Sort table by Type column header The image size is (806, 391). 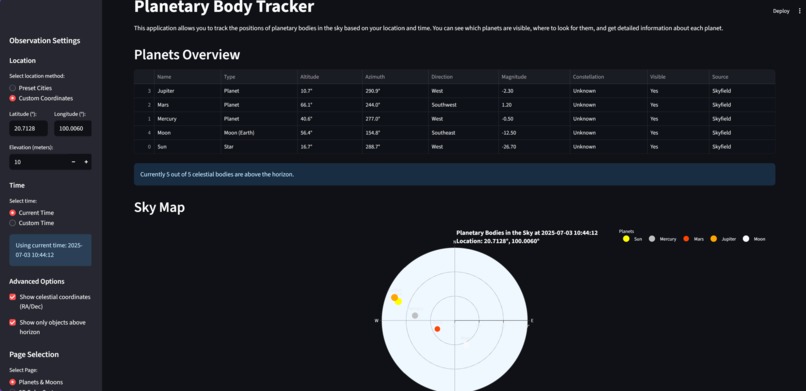coord(259,77)
